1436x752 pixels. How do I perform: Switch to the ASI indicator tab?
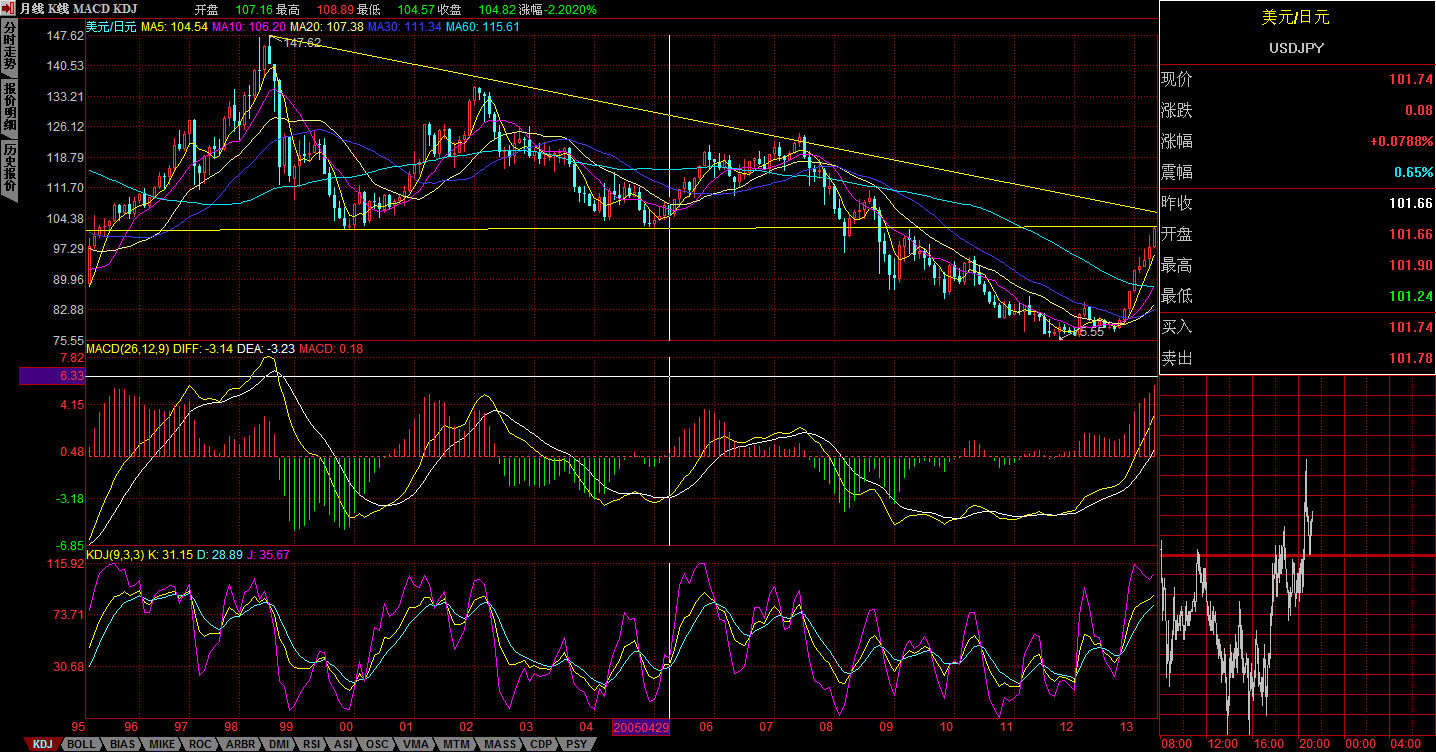click(x=344, y=744)
